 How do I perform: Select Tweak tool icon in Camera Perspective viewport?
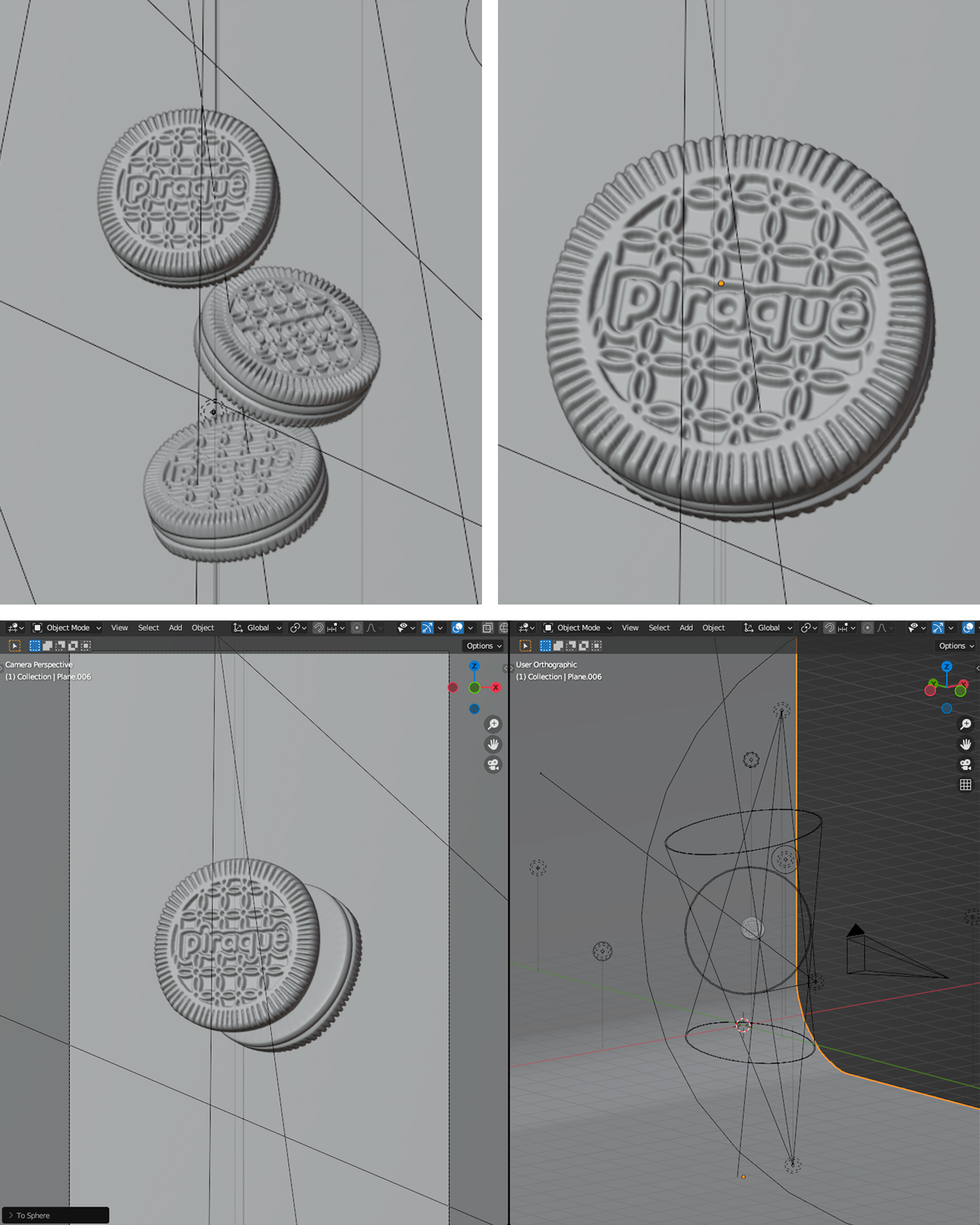pos(15,646)
